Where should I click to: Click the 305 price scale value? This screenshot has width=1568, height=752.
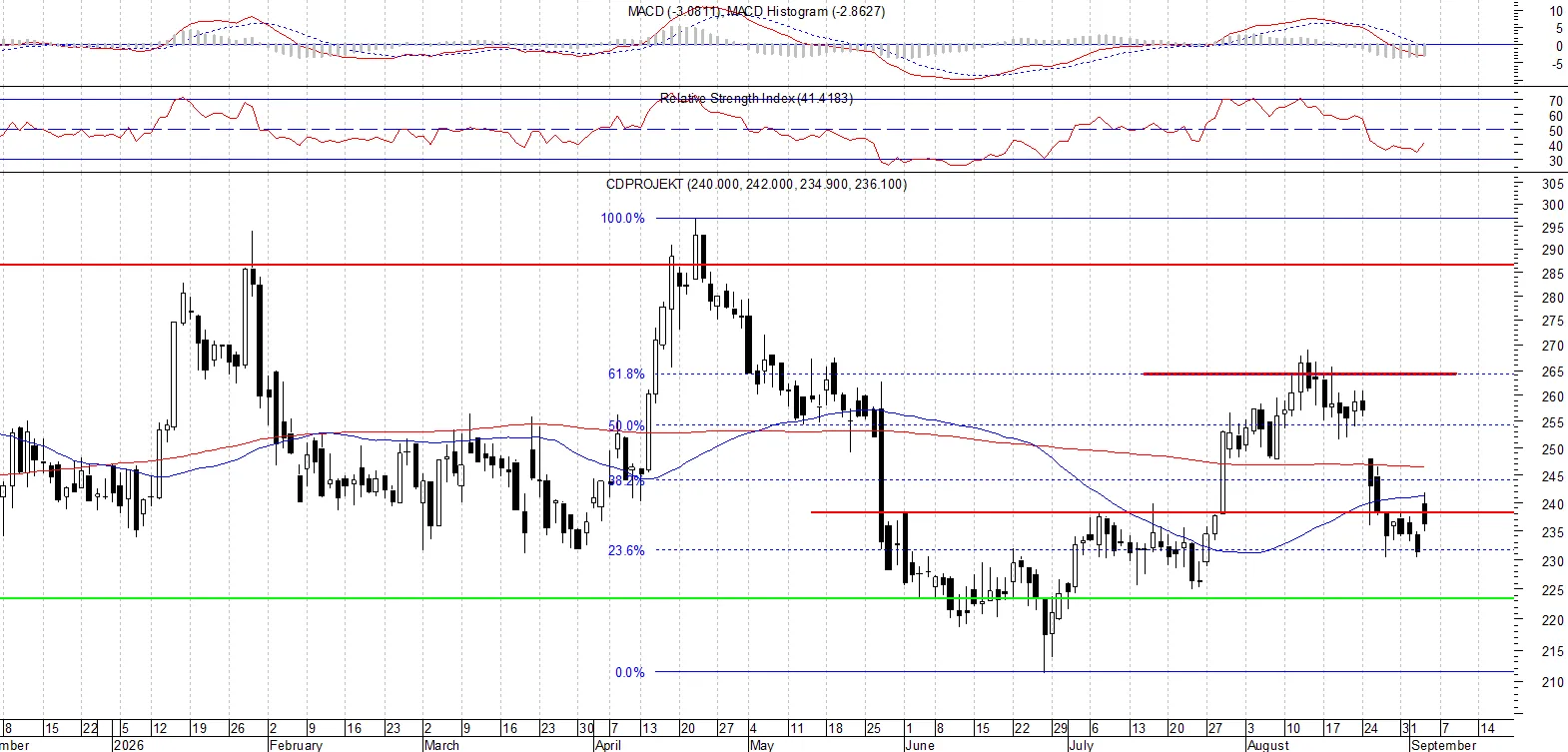(x=1553, y=184)
